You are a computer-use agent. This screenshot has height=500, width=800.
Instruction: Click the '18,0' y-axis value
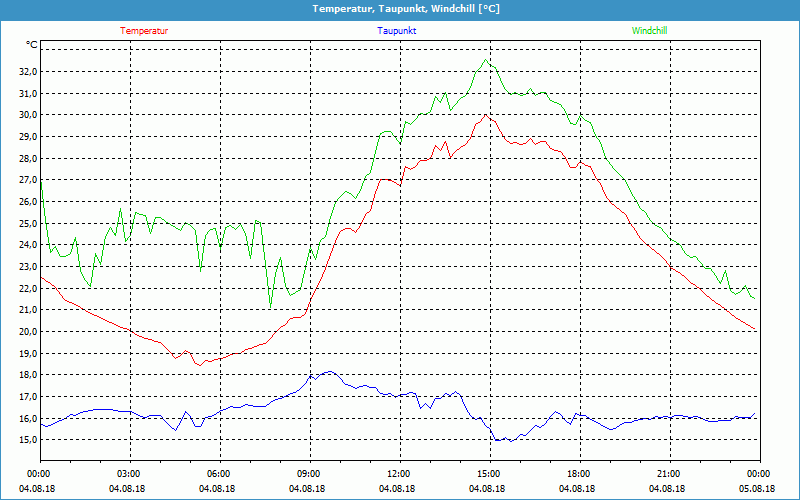pos(28,375)
